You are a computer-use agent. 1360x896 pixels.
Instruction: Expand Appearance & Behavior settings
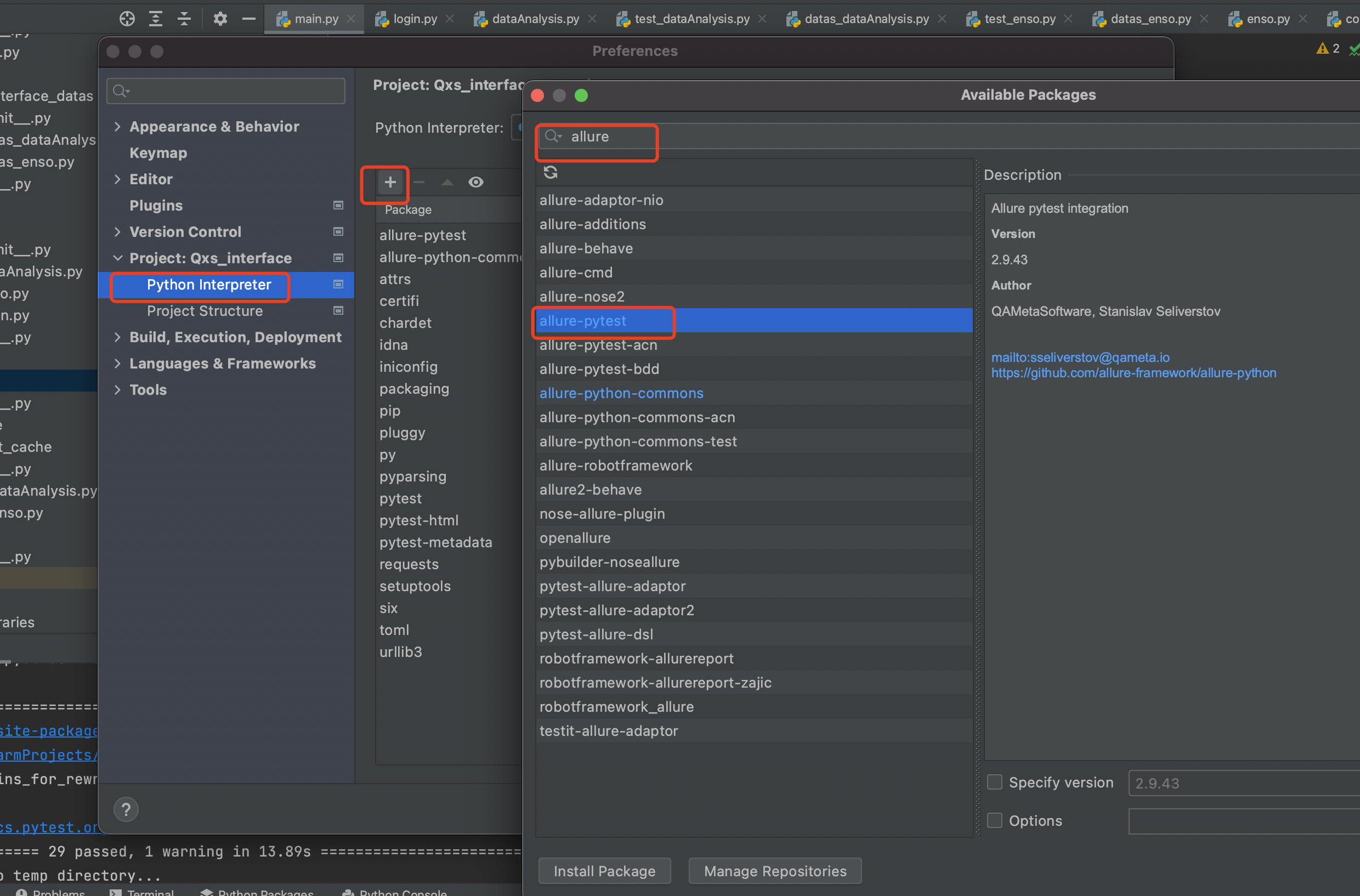click(x=118, y=126)
